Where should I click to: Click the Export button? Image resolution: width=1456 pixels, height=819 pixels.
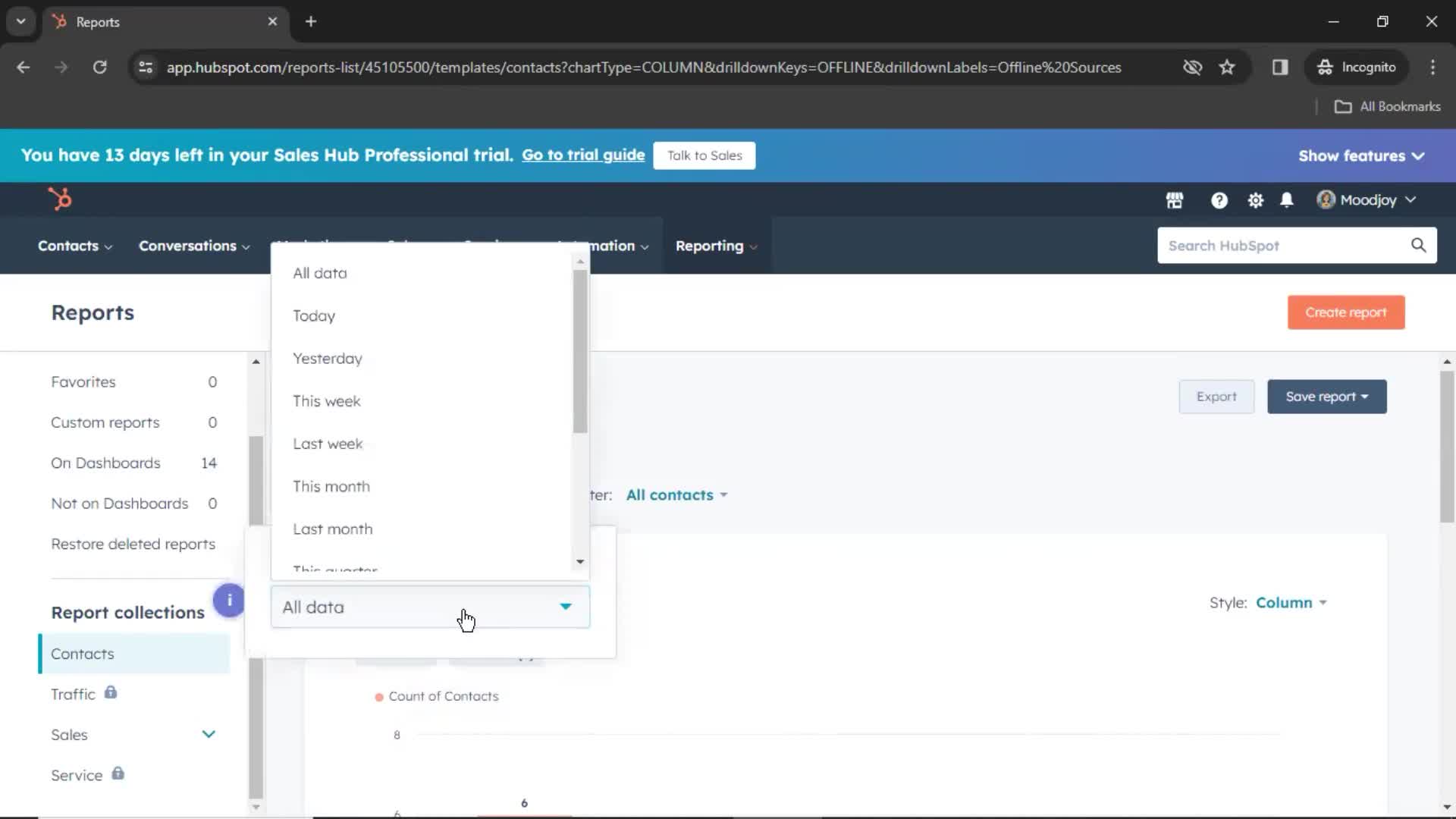1216,395
